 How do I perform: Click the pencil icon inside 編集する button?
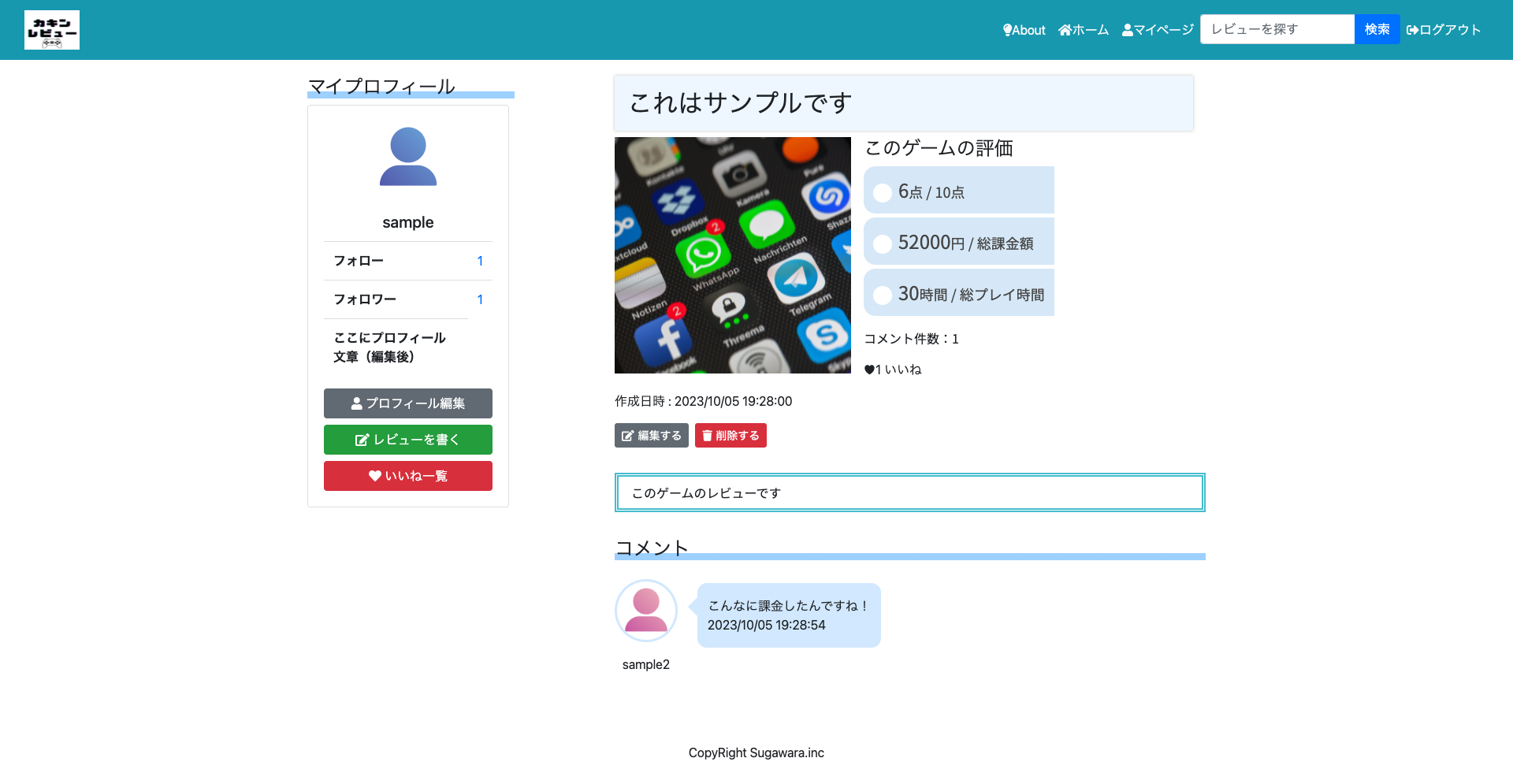coord(627,435)
